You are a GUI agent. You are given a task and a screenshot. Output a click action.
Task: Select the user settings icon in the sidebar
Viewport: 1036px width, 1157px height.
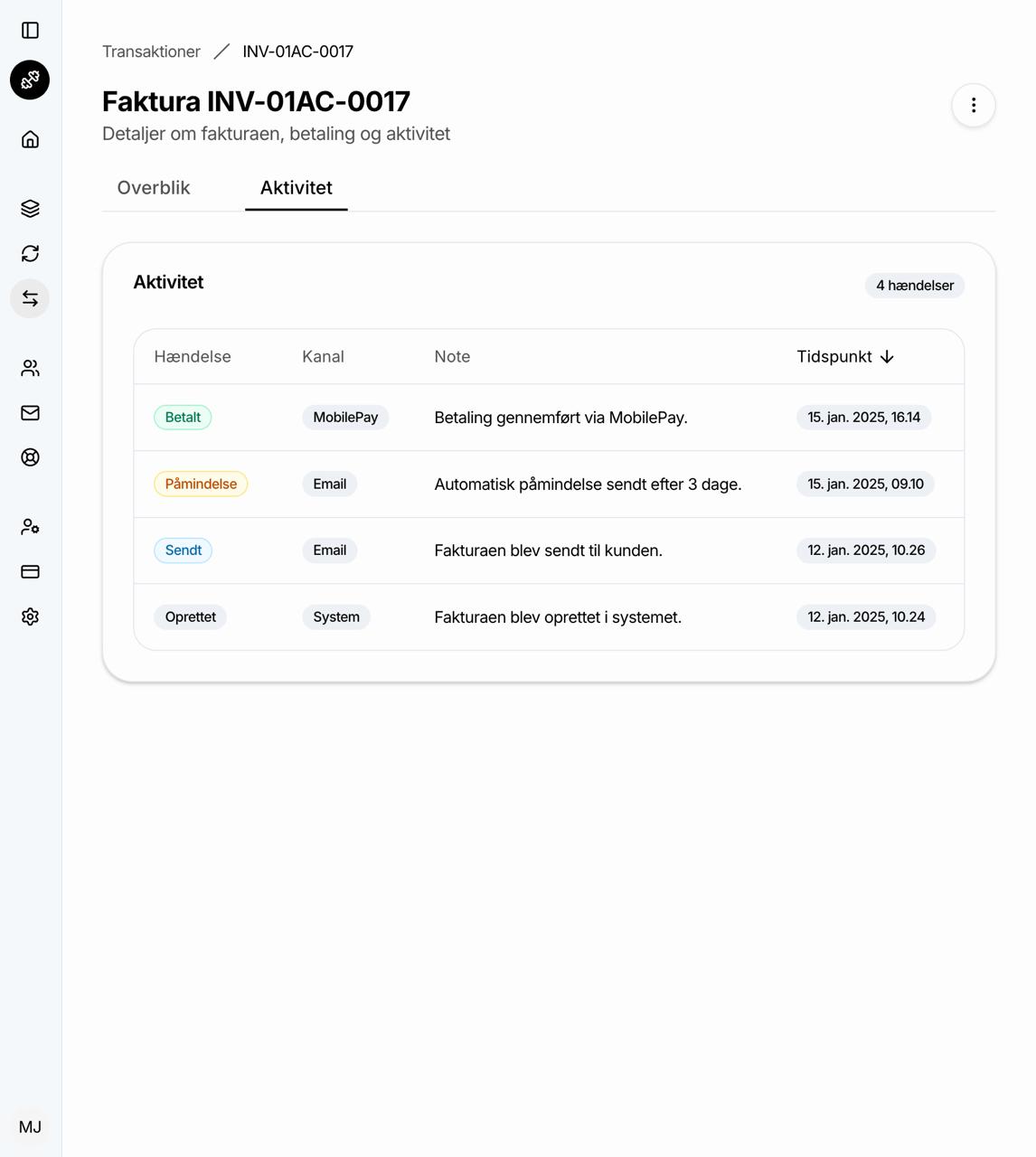(x=31, y=526)
